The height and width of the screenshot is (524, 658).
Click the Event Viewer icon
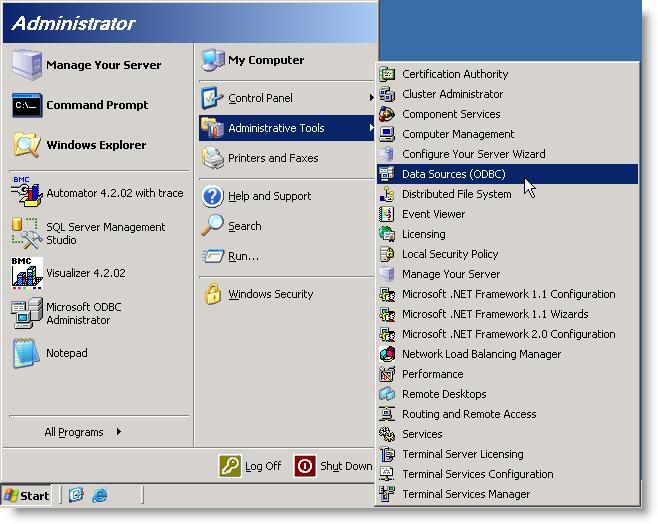tap(387, 214)
